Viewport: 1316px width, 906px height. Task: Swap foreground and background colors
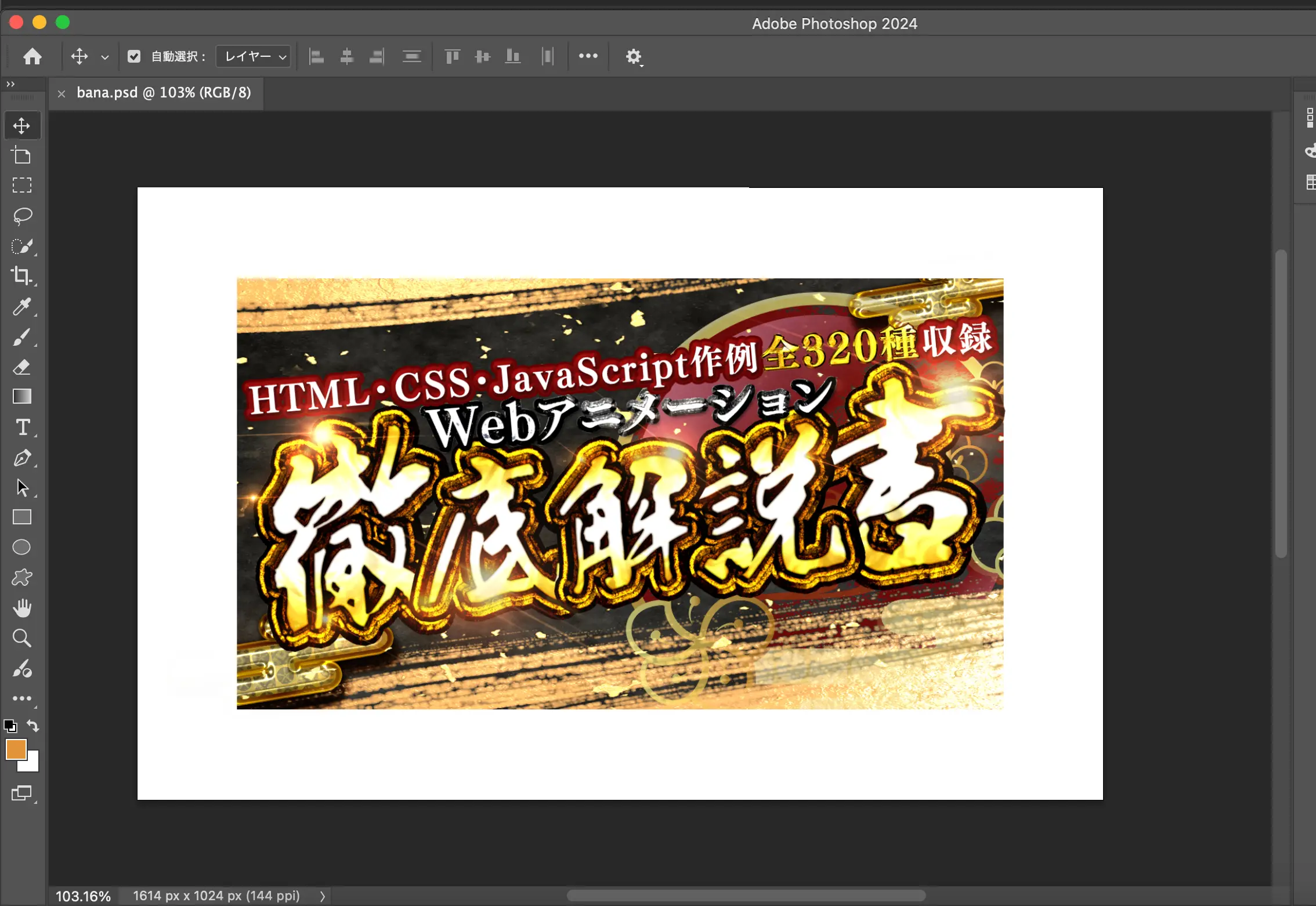pyautogui.click(x=33, y=726)
